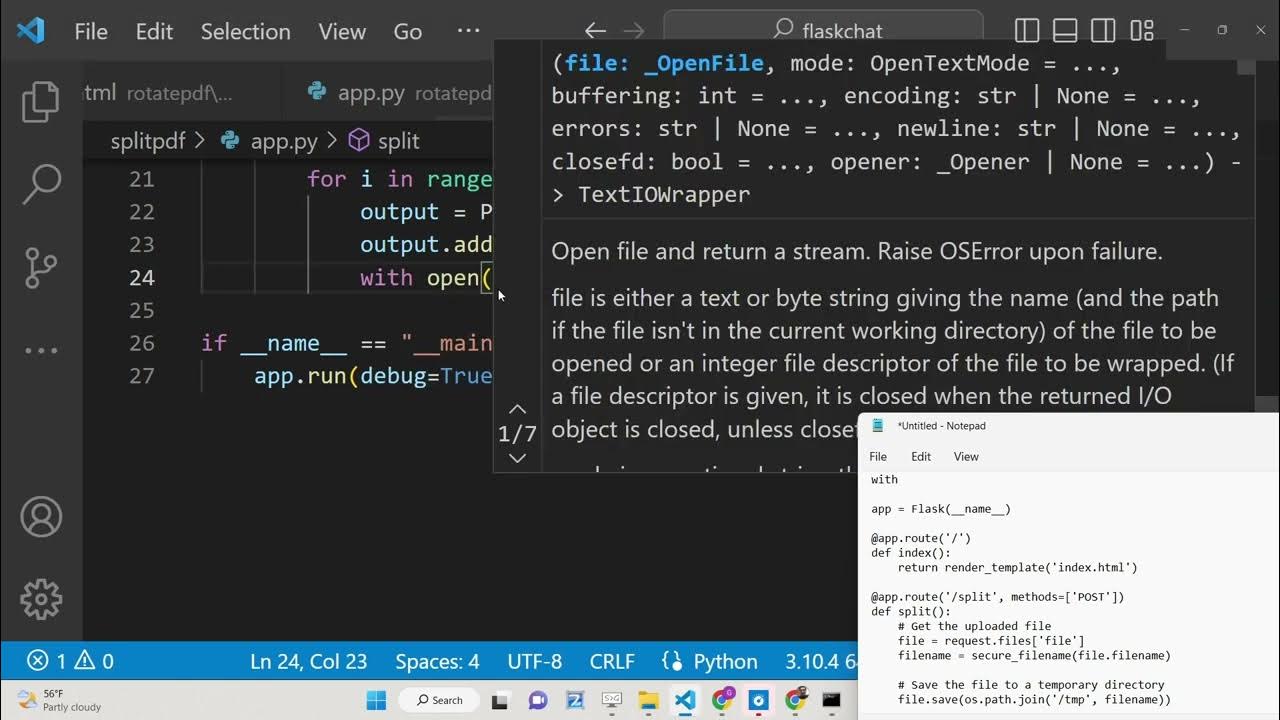The image size is (1280, 720).
Task: Toggle the secondary side bar layout icon
Action: coord(1103,31)
